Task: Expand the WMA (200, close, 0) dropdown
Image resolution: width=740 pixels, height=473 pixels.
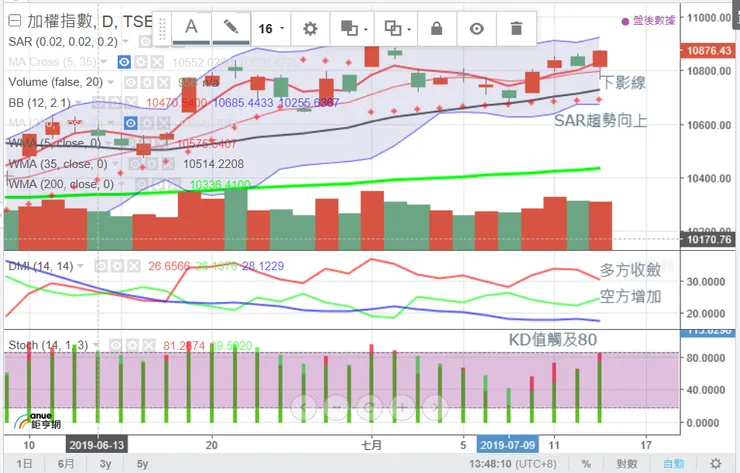Action: (x=122, y=184)
